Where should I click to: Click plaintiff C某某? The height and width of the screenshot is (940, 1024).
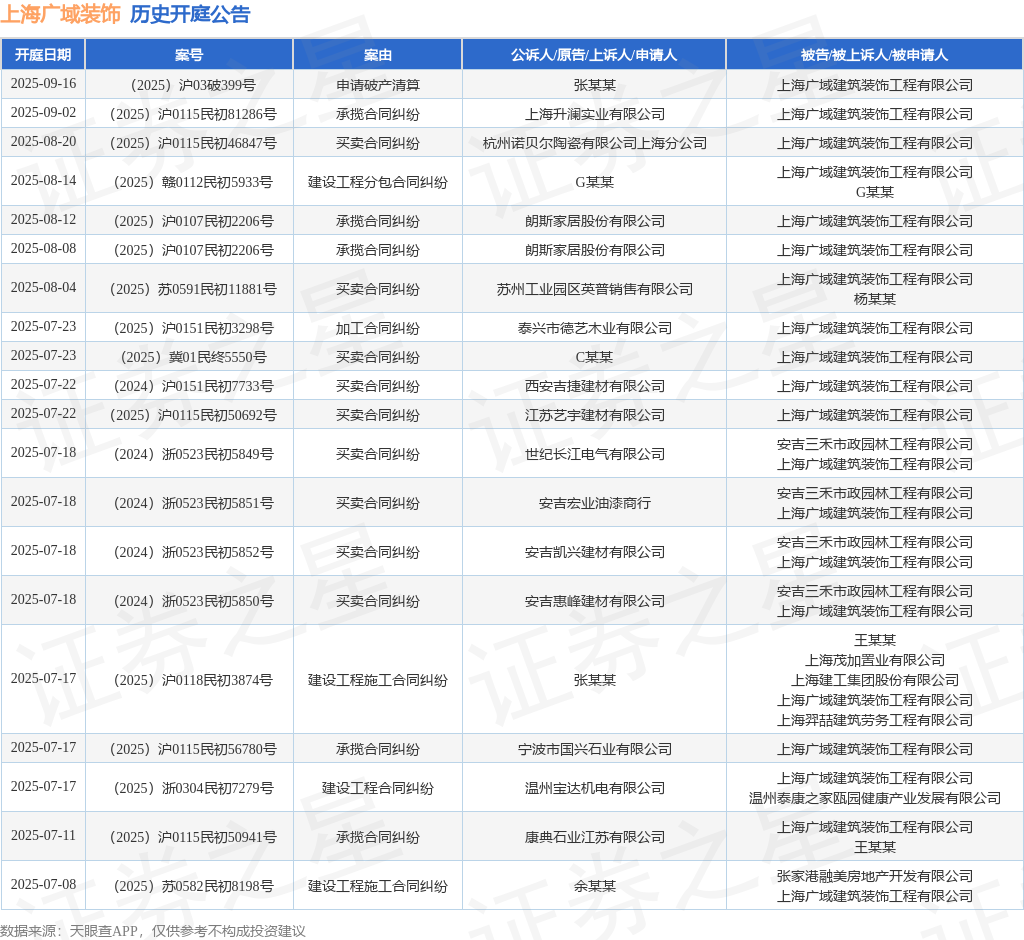[594, 357]
